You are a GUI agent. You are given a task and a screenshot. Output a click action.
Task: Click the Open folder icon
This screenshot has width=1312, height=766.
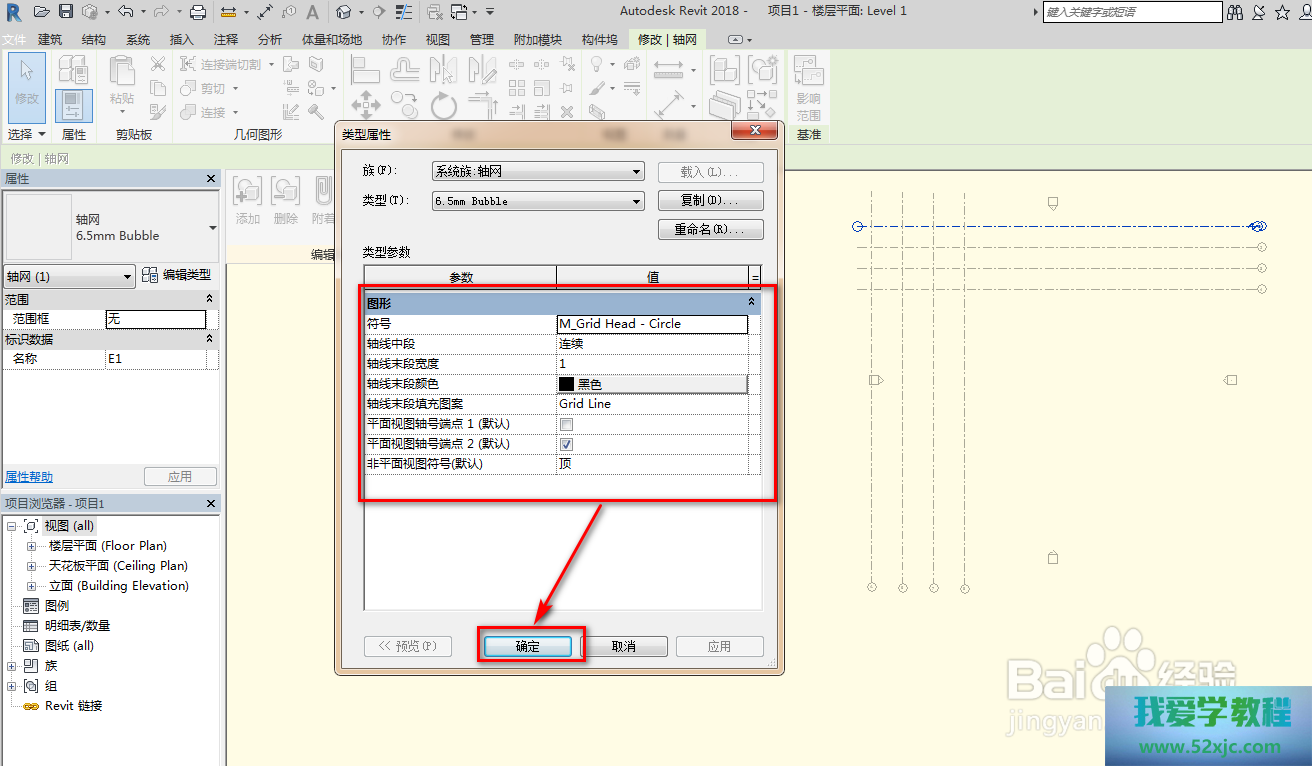click(41, 12)
